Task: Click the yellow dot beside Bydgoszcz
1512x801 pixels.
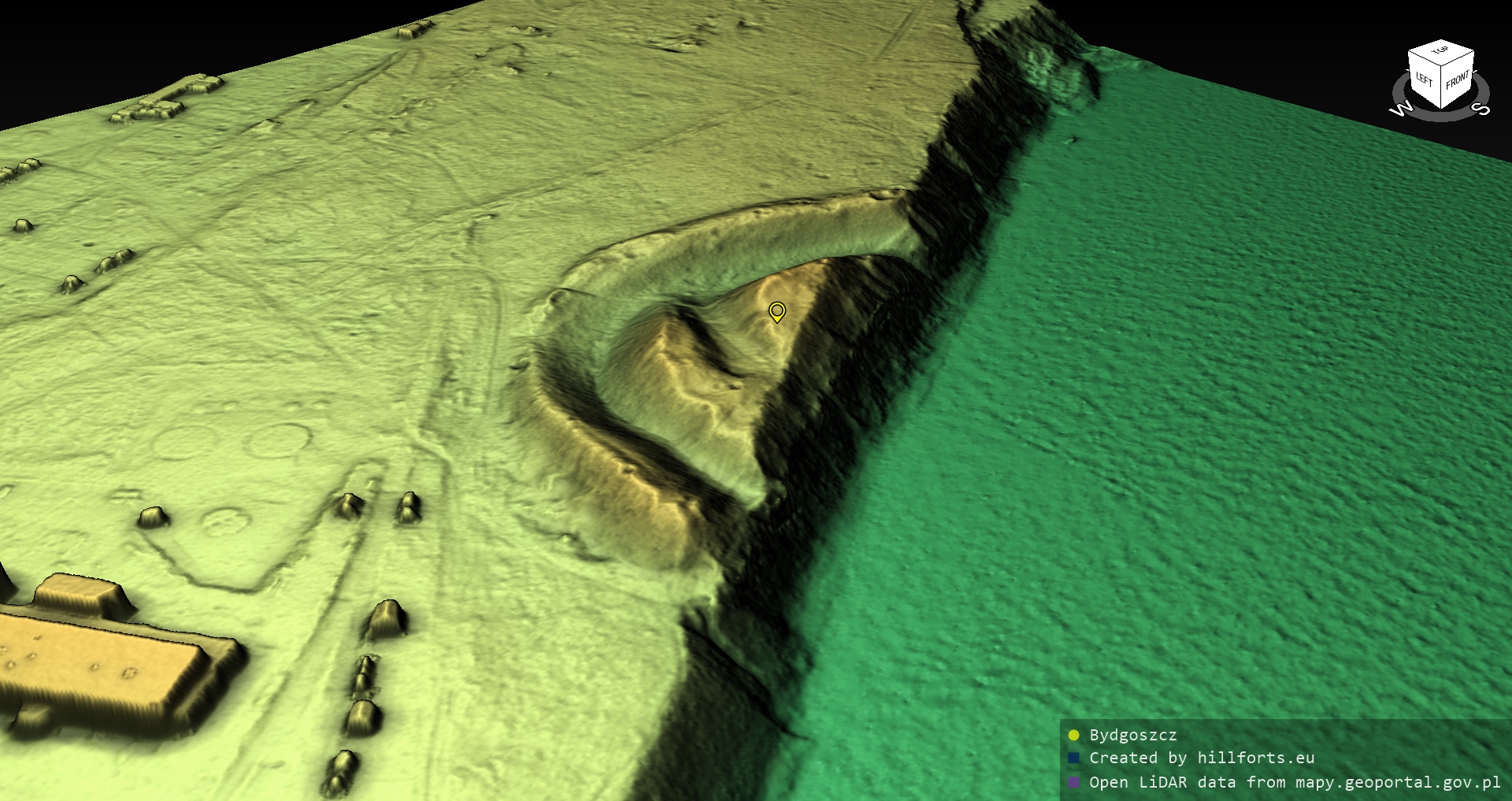Action: coord(1073,736)
